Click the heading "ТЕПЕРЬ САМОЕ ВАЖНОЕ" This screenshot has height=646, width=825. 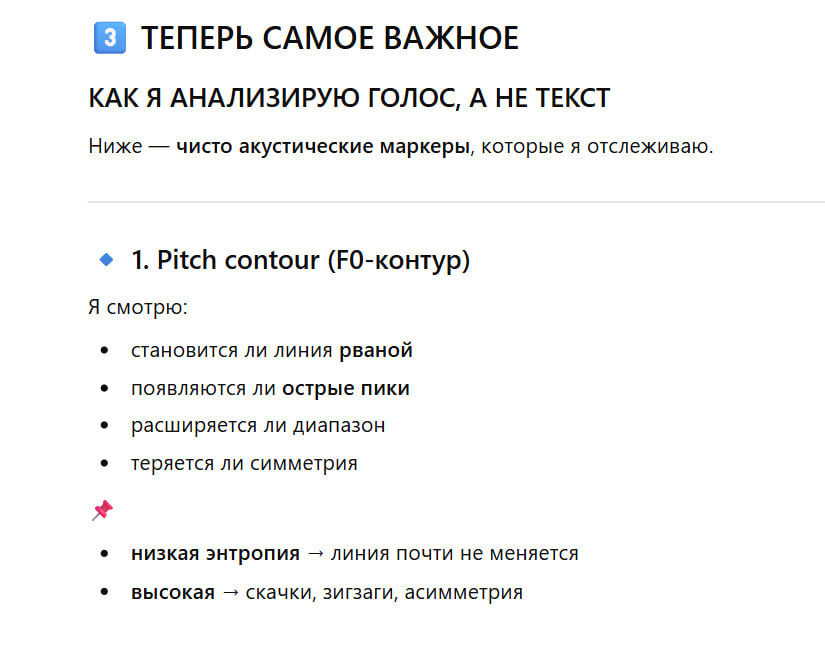[330, 39]
